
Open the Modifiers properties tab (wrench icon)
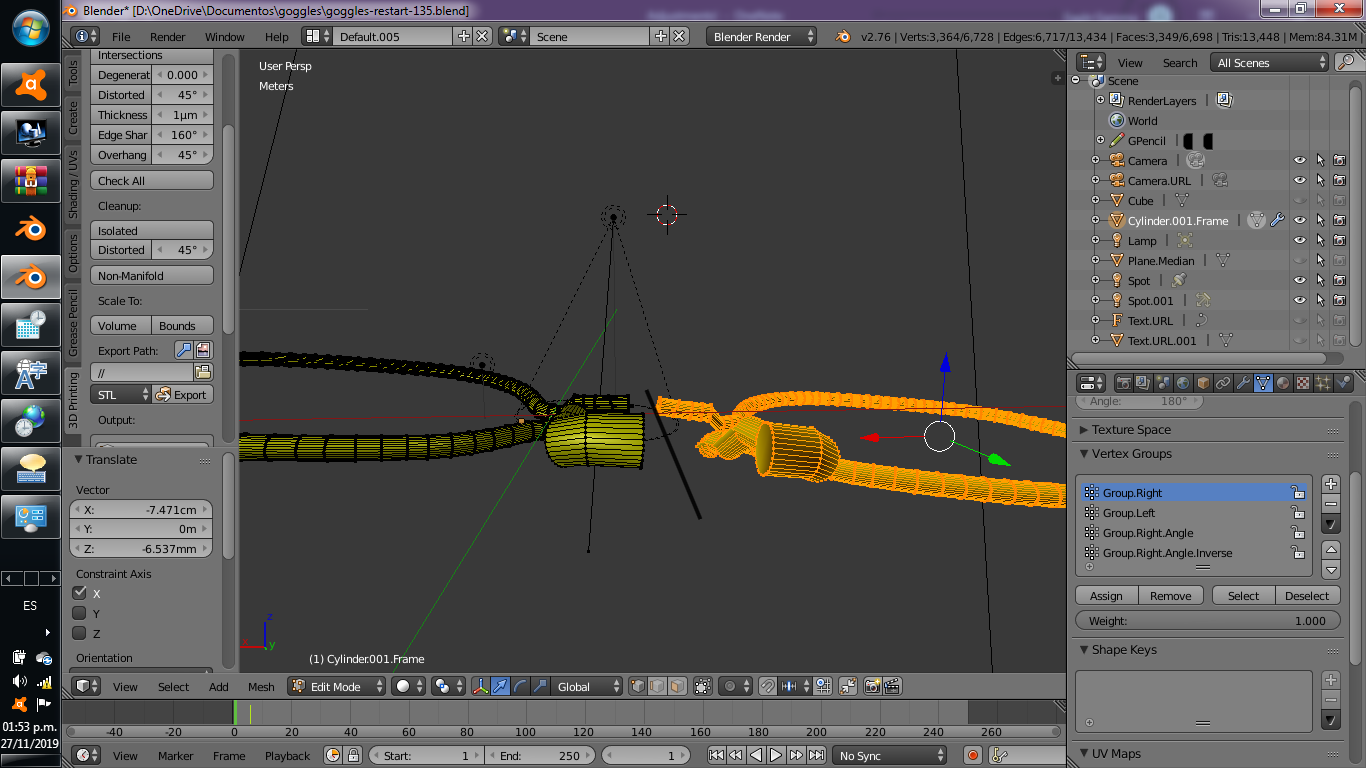pyautogui.click(x=1243, y=383)
